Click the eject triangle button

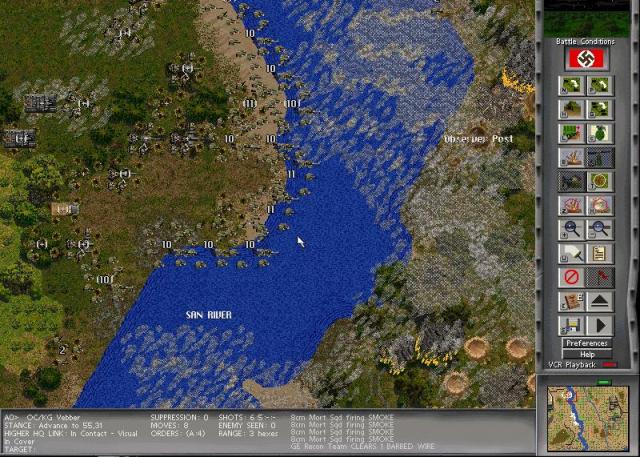click(600, 301)
